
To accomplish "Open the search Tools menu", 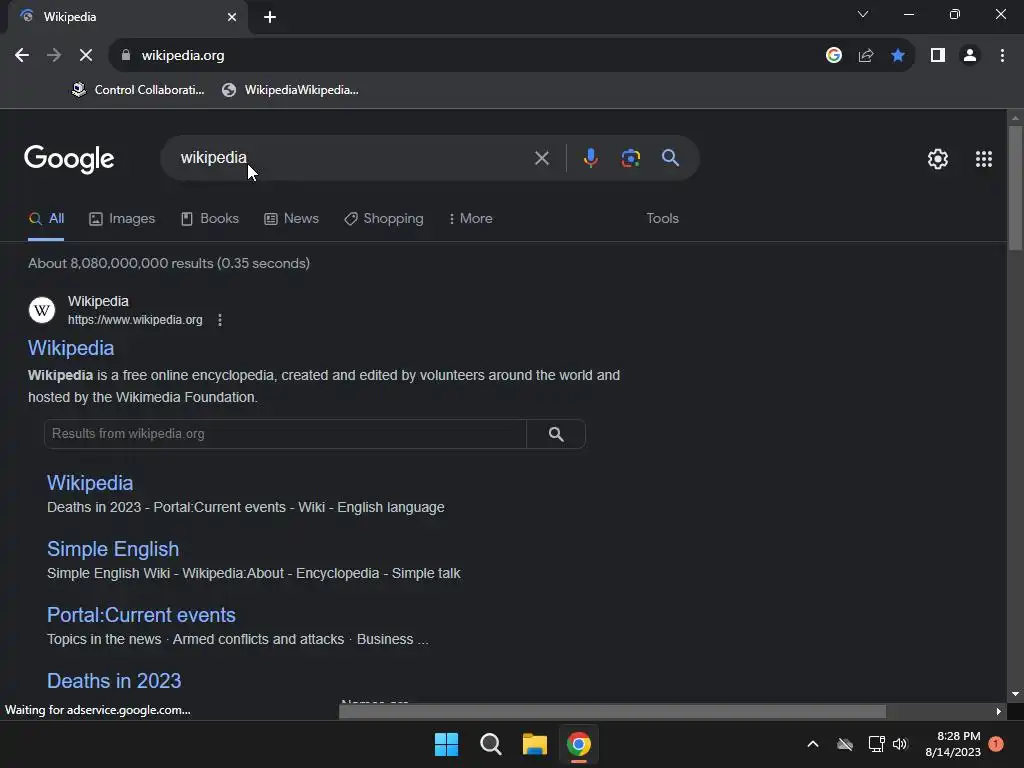I will [662, 219].
